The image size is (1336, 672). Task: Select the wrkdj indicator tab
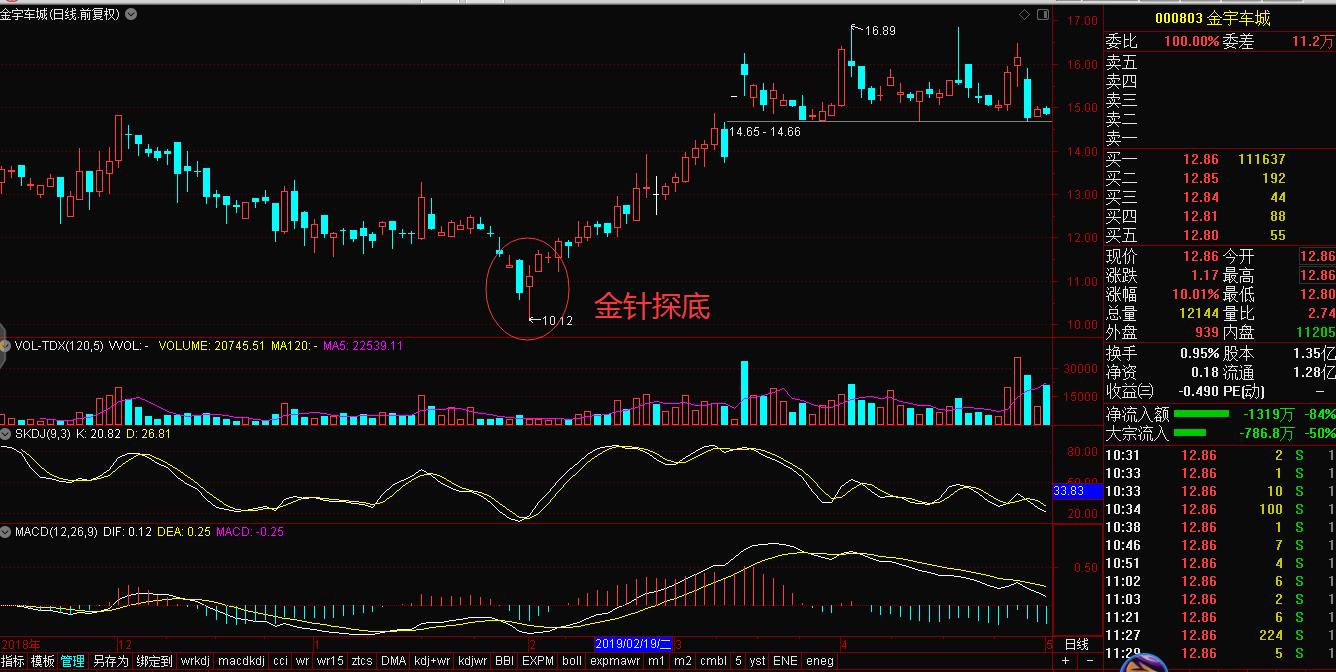[195, 661]
